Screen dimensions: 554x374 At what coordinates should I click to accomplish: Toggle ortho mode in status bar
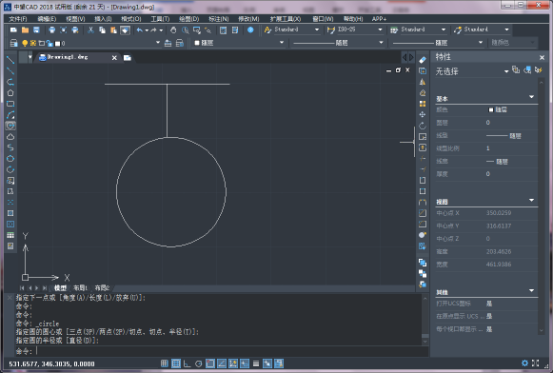click(187, 363)
